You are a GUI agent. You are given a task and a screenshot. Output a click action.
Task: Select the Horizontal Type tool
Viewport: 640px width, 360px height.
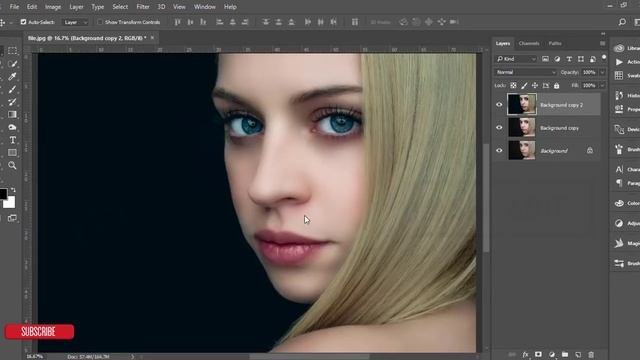[12, 140]
